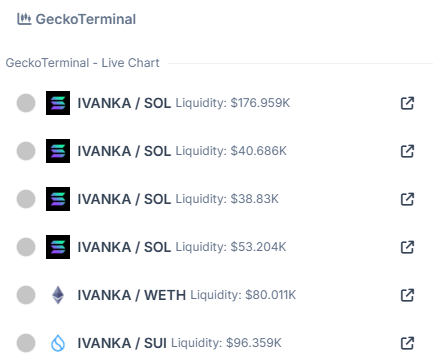This screenshot has height=363, width=446.
Task: Select radio button for IVANKA / SOL $53.204K
Action: pos(26,247)
